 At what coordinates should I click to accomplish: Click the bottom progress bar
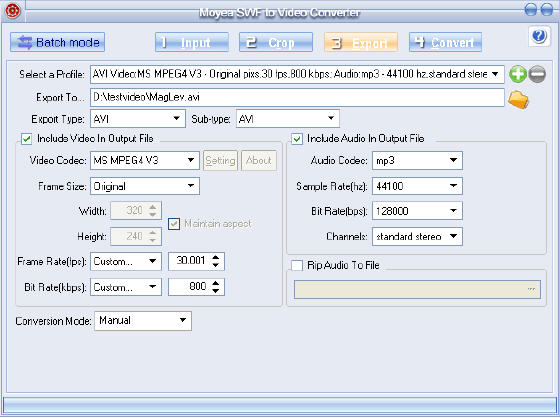pyautogui.click(x=280, y=405)
